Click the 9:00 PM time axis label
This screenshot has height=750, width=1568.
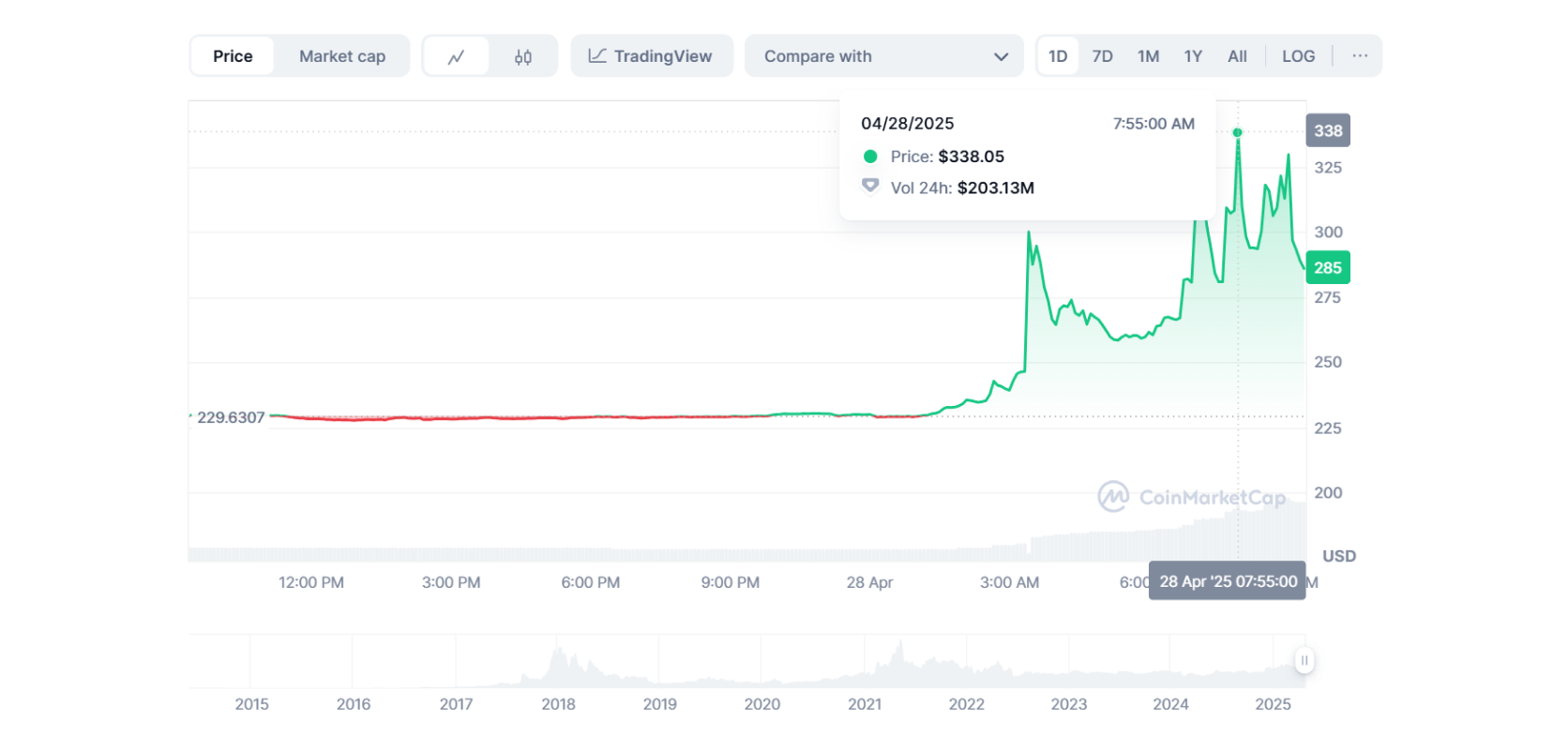(731, 582)
